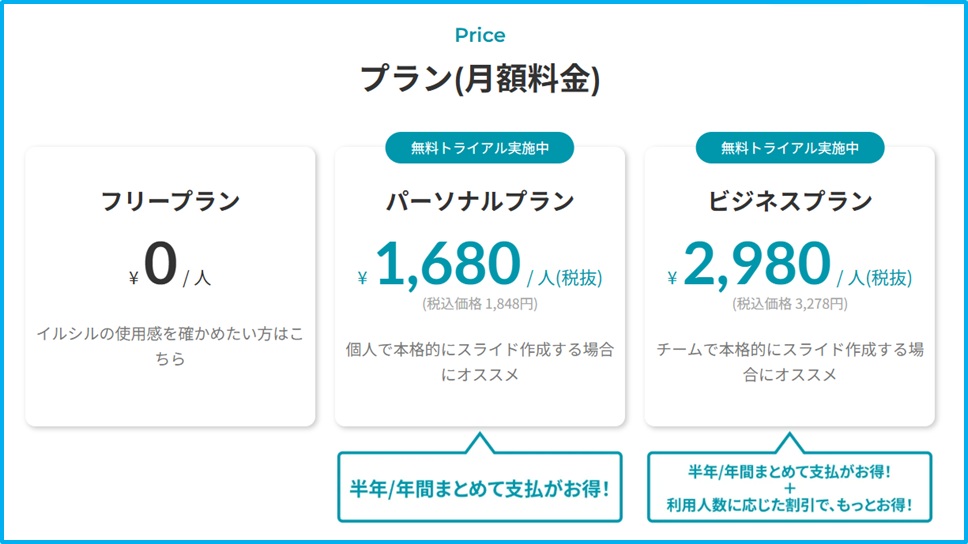Click the 税込価格 1,848円 note
This screenshot has height=544, width=968.
point(480,304)
